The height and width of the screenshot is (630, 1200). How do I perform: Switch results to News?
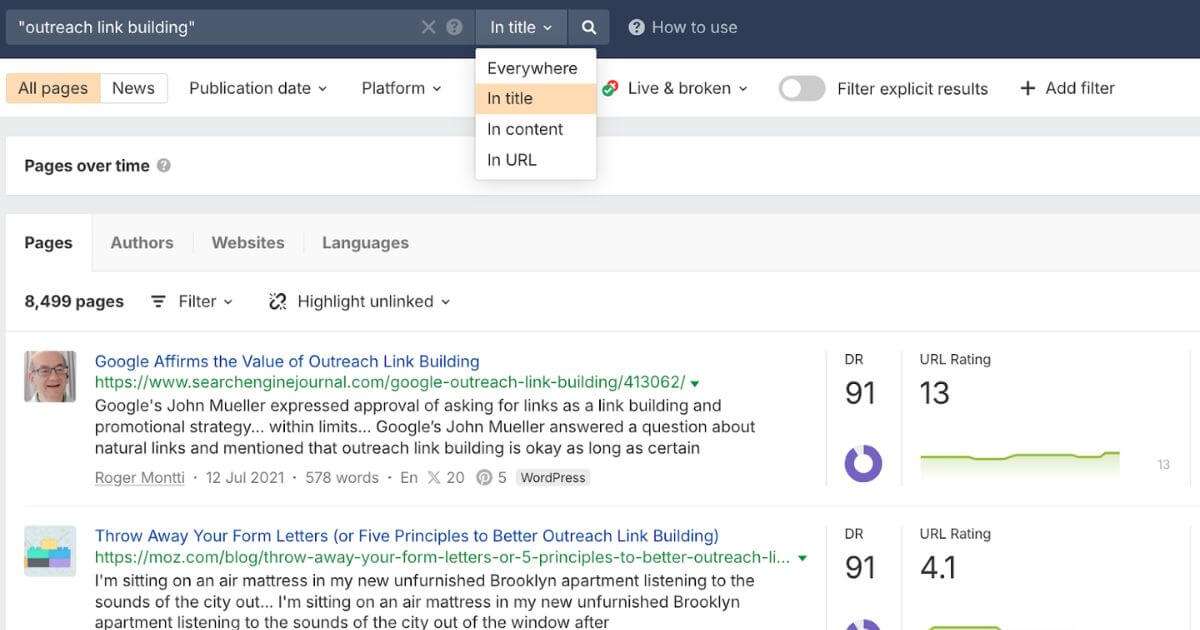[x=133, y=88]
